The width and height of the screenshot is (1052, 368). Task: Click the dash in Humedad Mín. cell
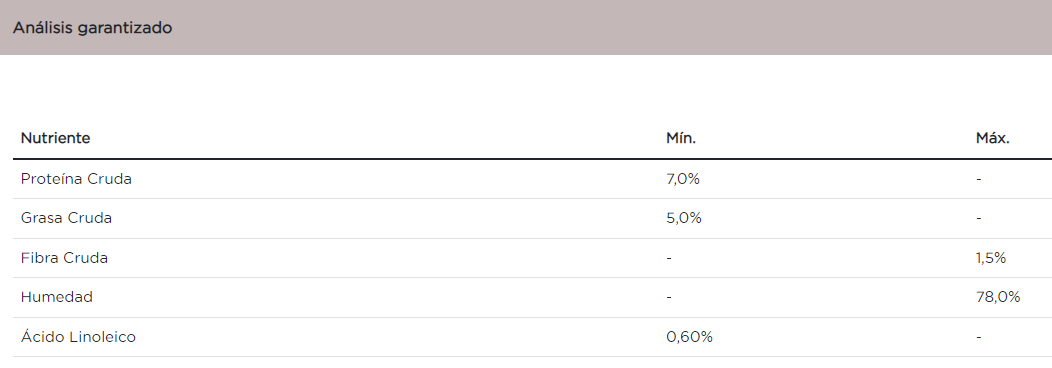669,298
